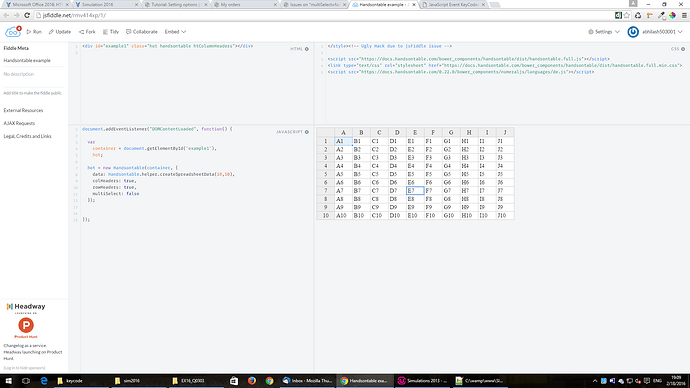This screenshot has width=690, height=388.
Task: Expand the Embed dropdown
Action: coord(175,32)
